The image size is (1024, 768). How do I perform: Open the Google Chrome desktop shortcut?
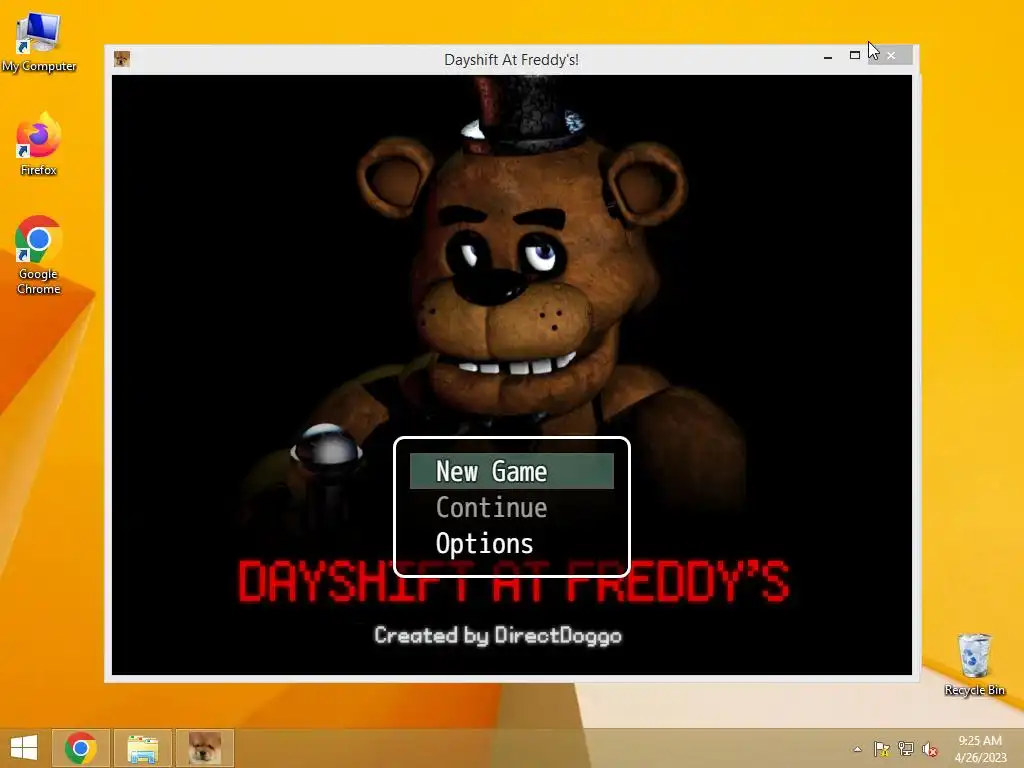point(39,255)
